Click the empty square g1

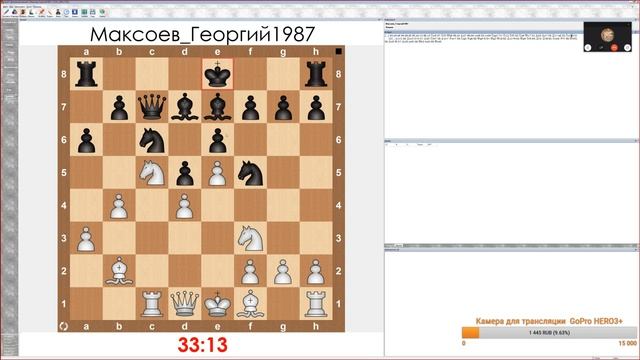coord(283,304)
